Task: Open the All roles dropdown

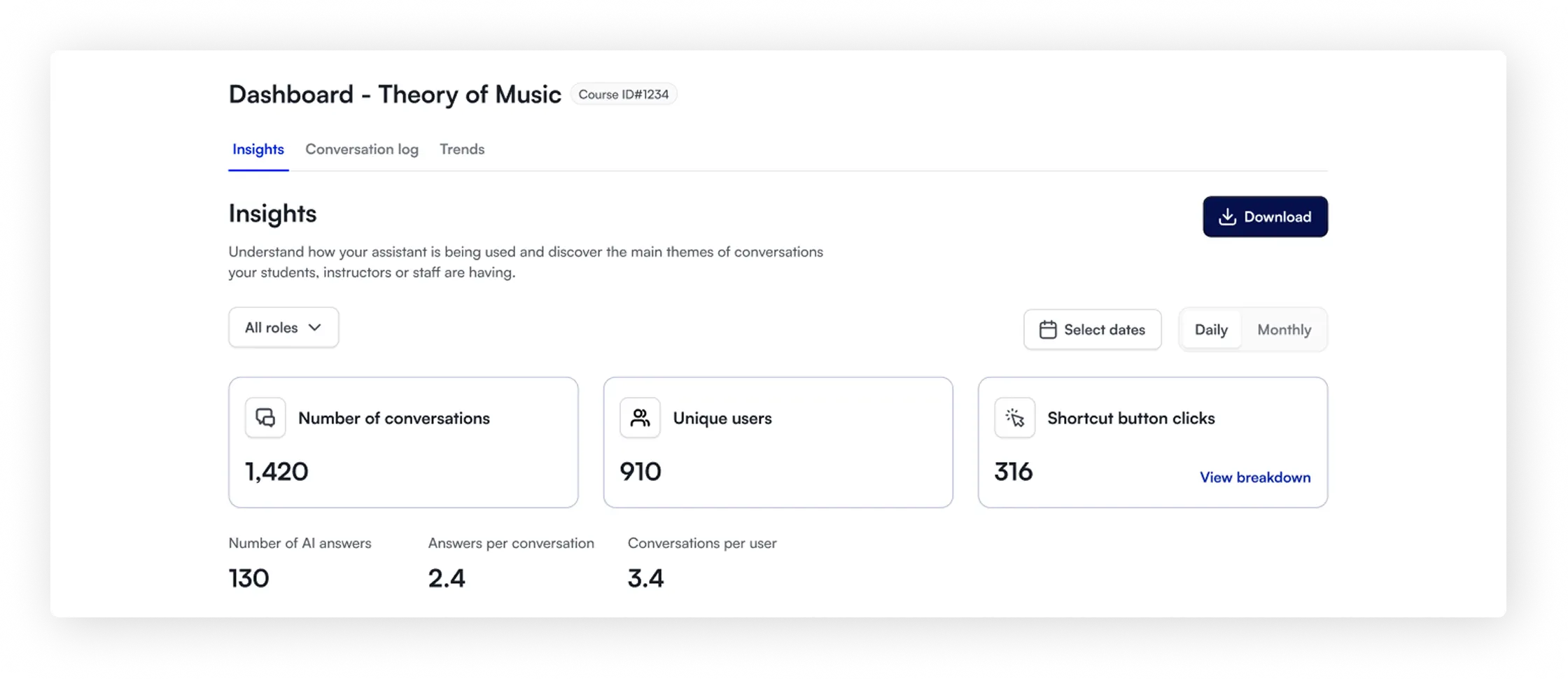Action: point(283,328)
